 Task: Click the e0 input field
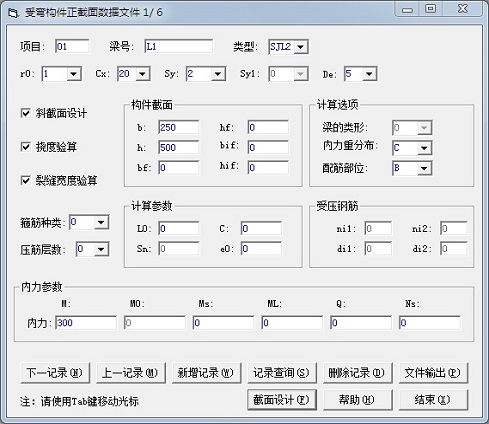pos(261,249)
